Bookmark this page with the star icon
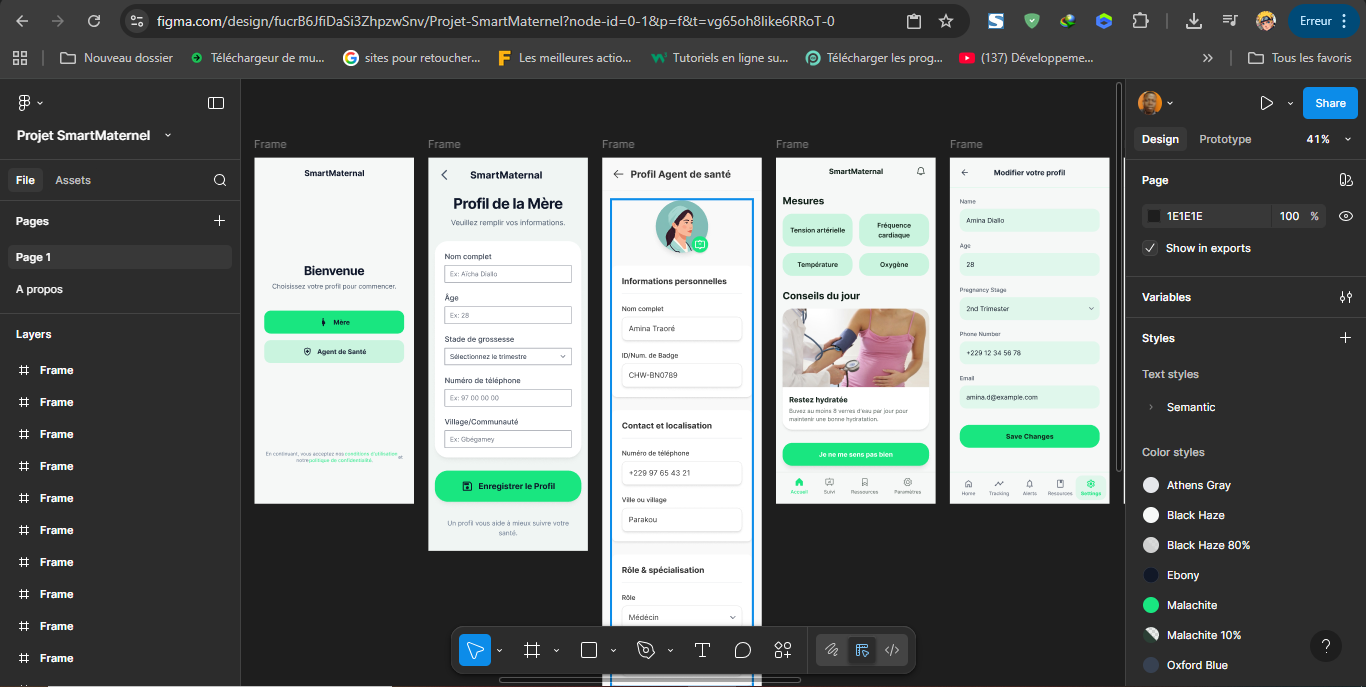The height and width of the screenshot is (687, 1366). tap(946, 21)
